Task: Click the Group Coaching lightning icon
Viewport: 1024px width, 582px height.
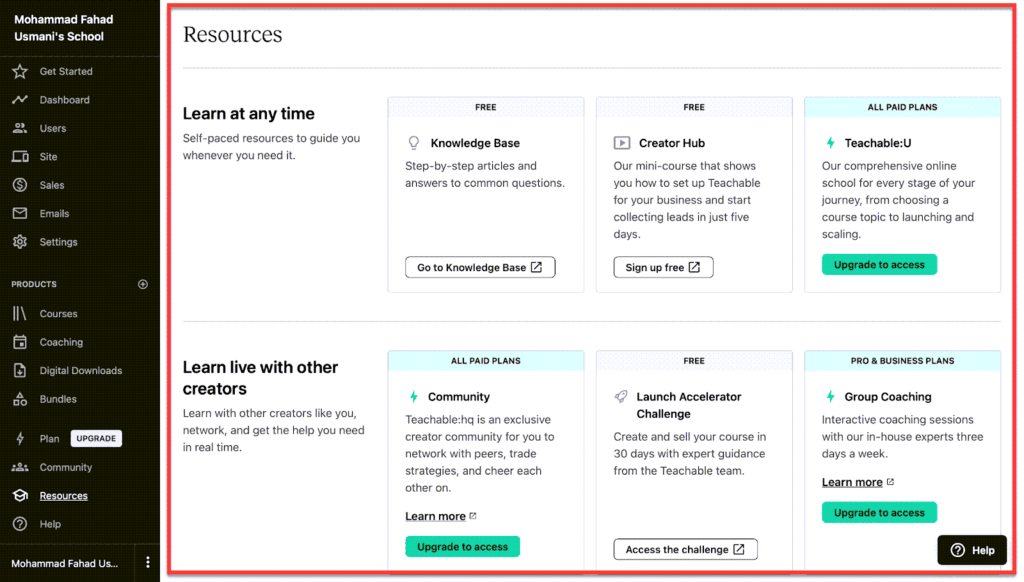Action: 830,396
